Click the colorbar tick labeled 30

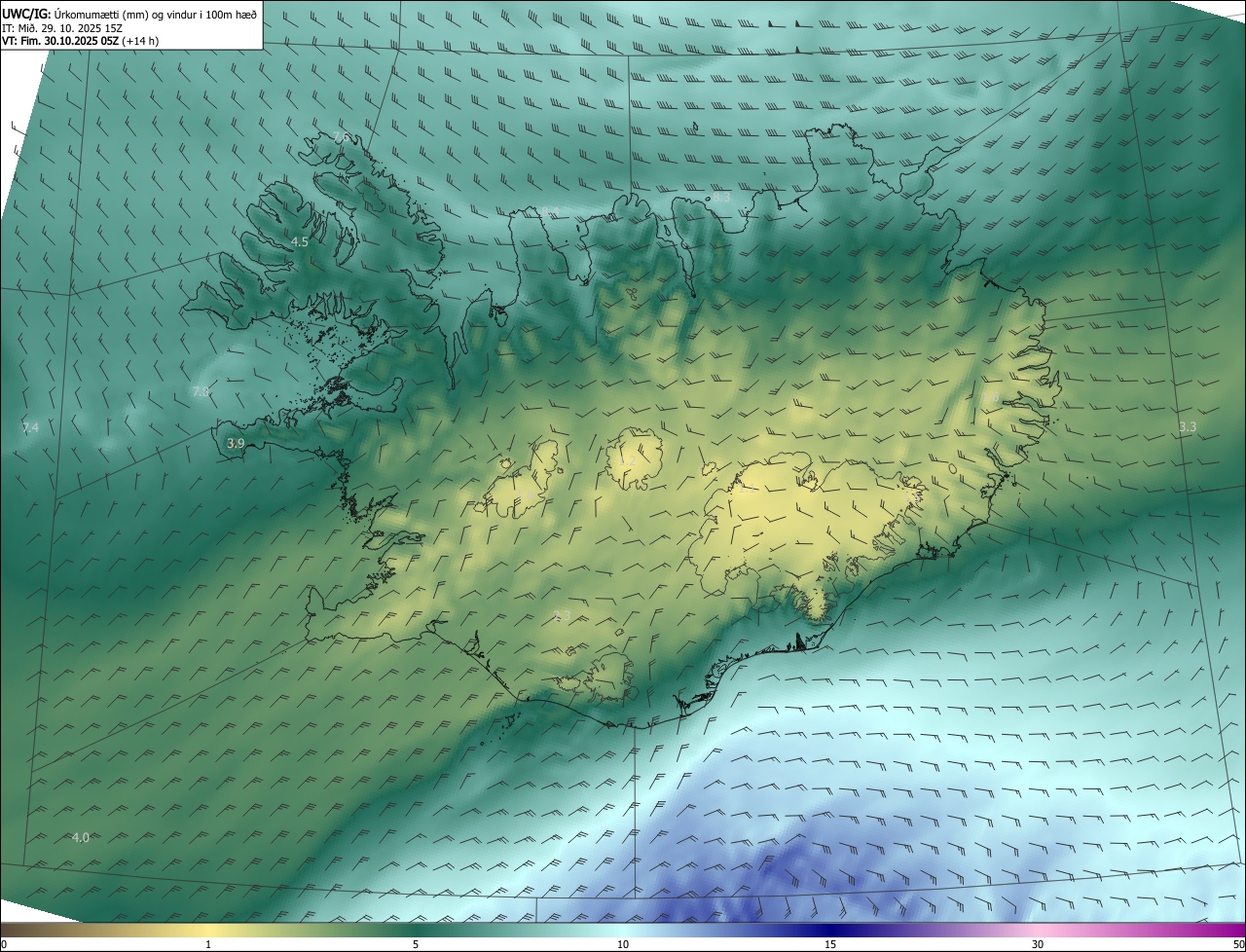point(1038,945)
